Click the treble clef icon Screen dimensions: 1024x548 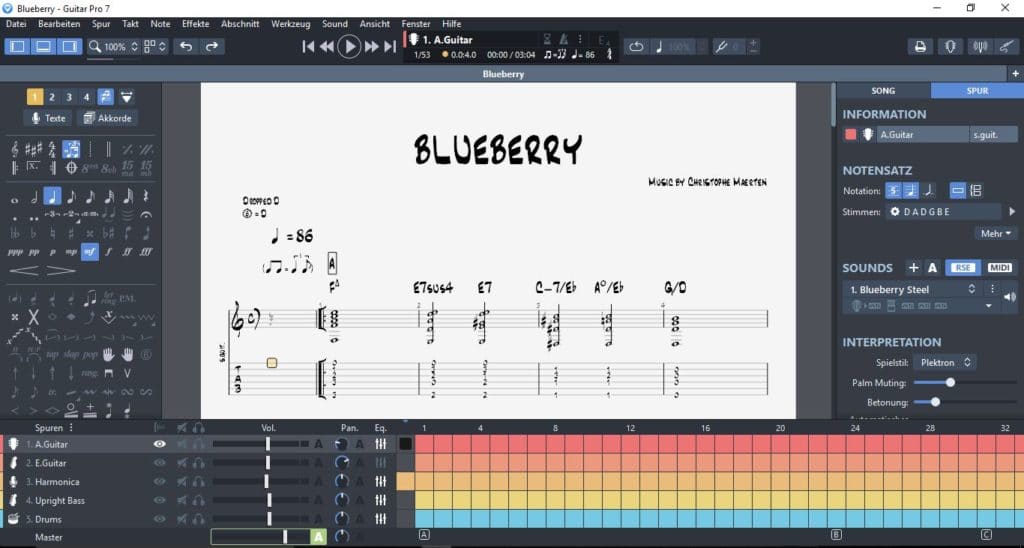point(15,150)
